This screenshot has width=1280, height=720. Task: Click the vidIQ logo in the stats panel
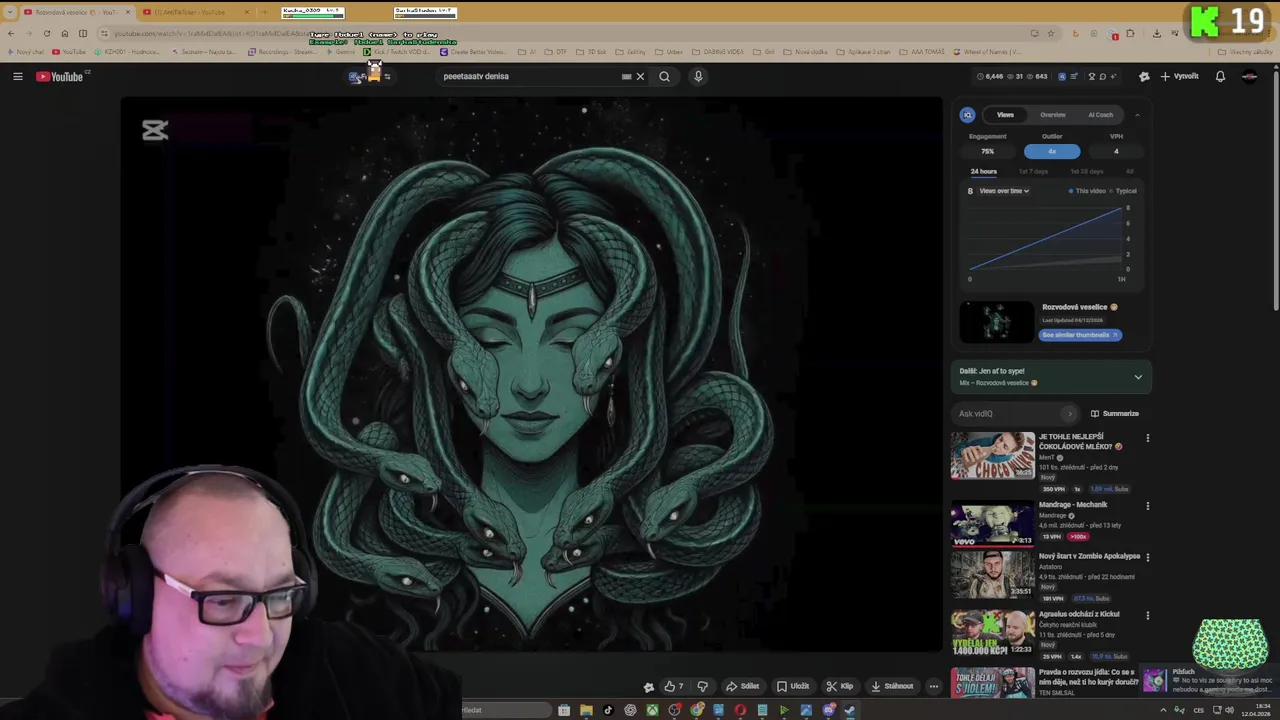[x=967, y=115]
